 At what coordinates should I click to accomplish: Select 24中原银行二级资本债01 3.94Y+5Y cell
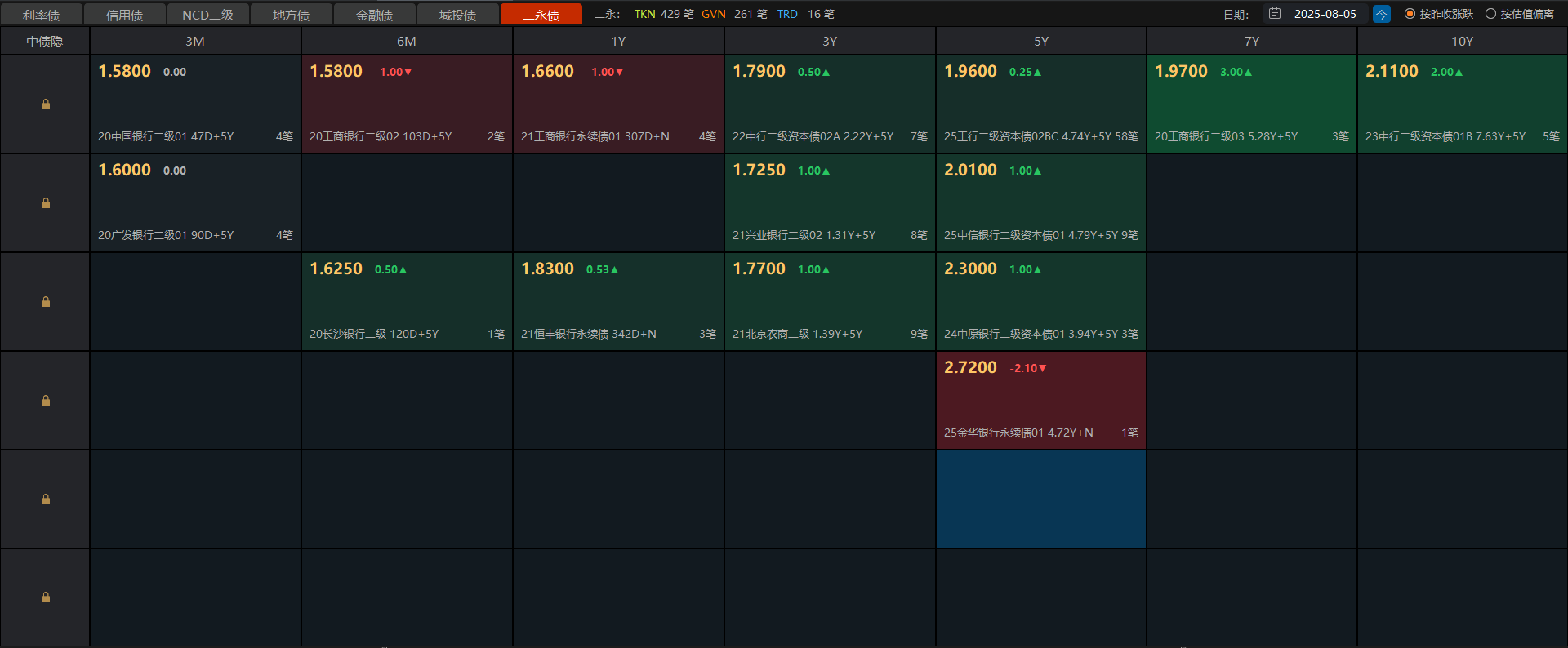(1041, 302)
